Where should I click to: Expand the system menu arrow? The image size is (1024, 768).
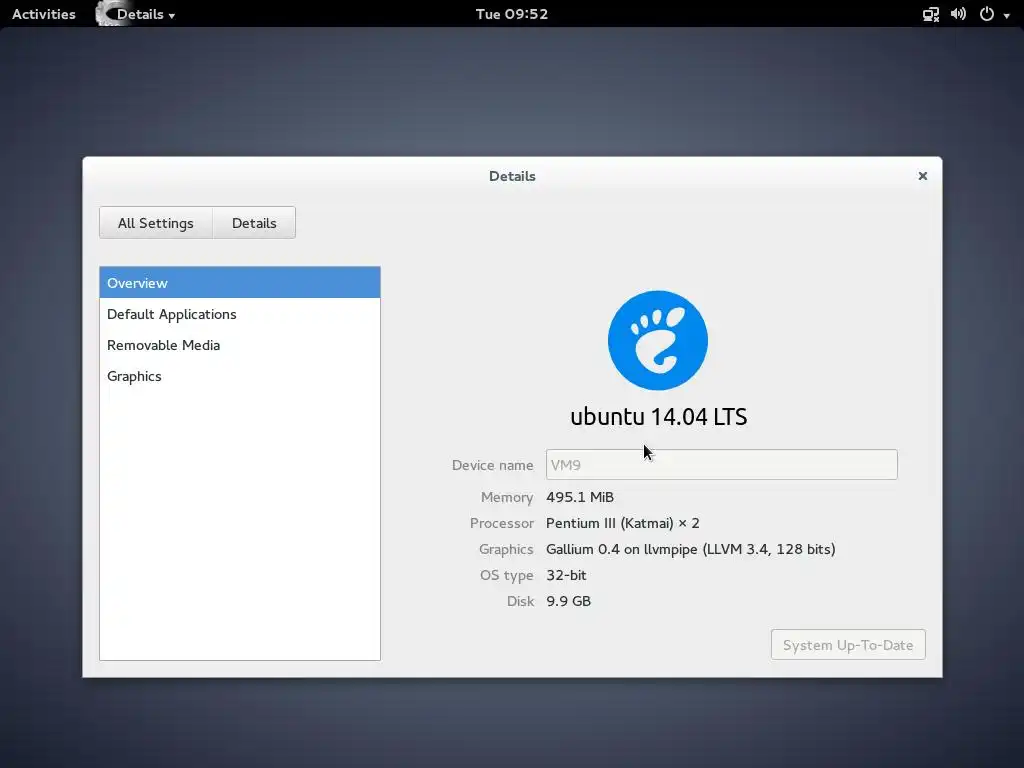[x=1006, y=15]
